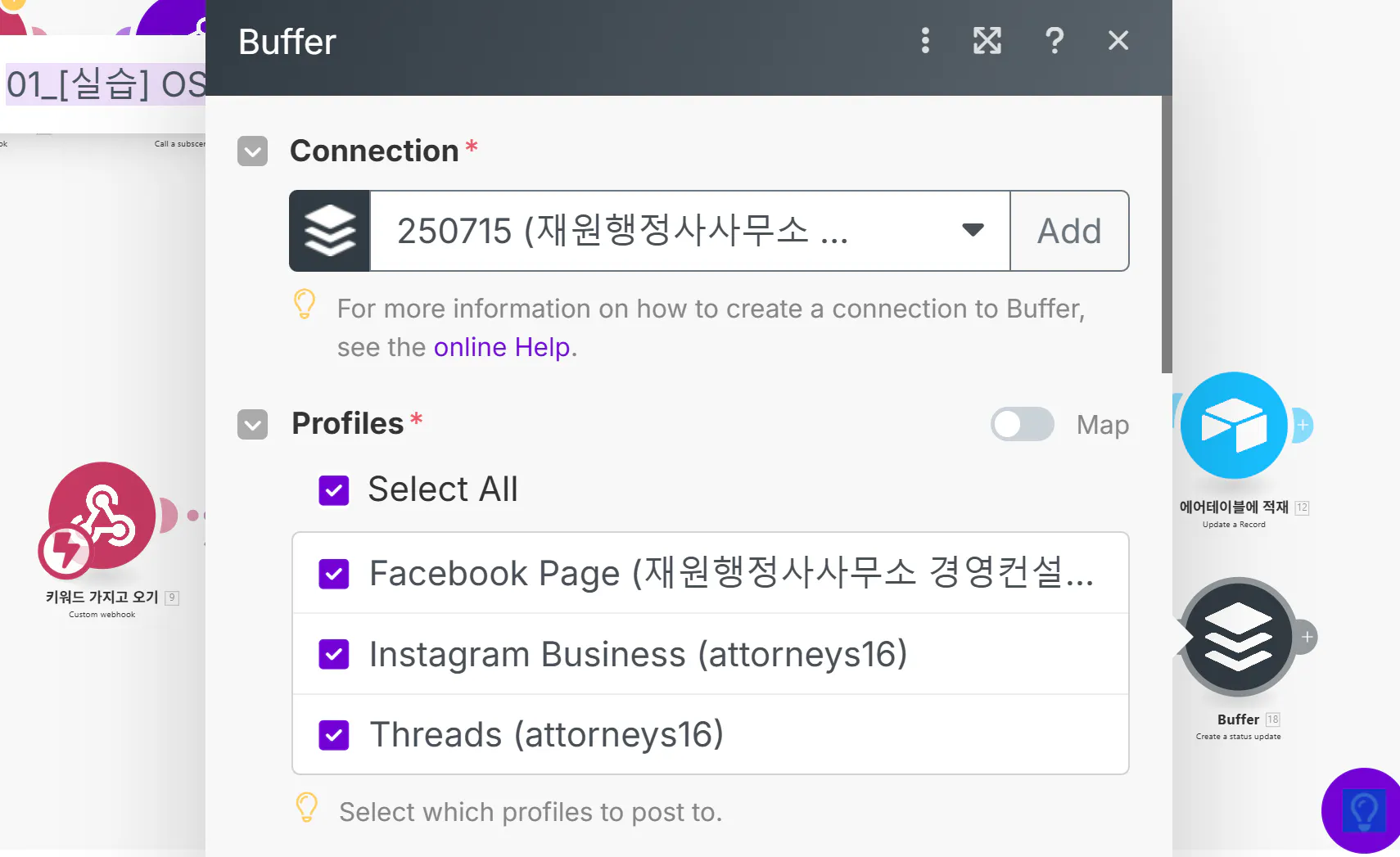1400x857 pixels.
Task: Click the lightbulb icon beside profiles hint
Action: pos(306,807)
